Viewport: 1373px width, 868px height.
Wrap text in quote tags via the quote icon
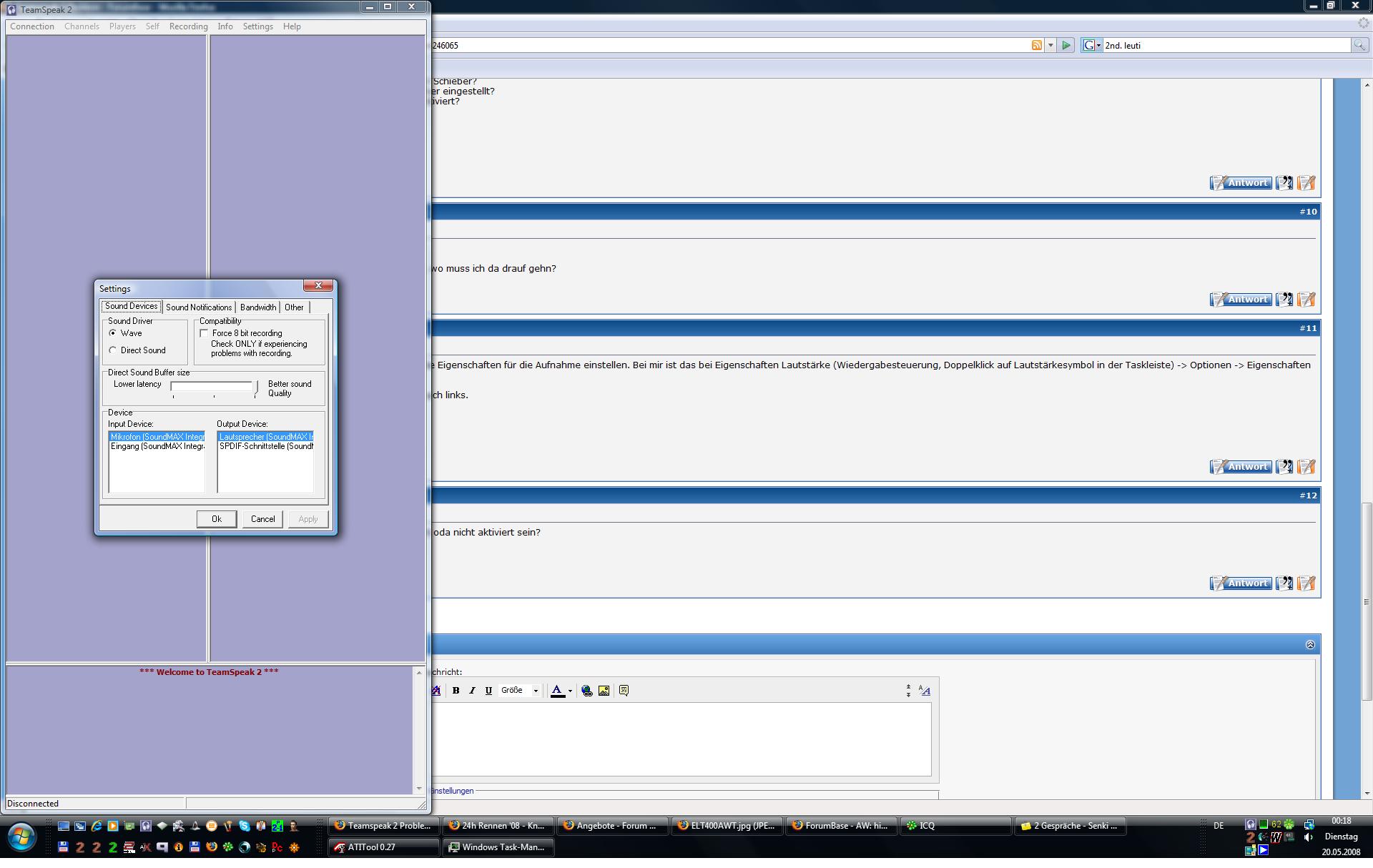624,691
